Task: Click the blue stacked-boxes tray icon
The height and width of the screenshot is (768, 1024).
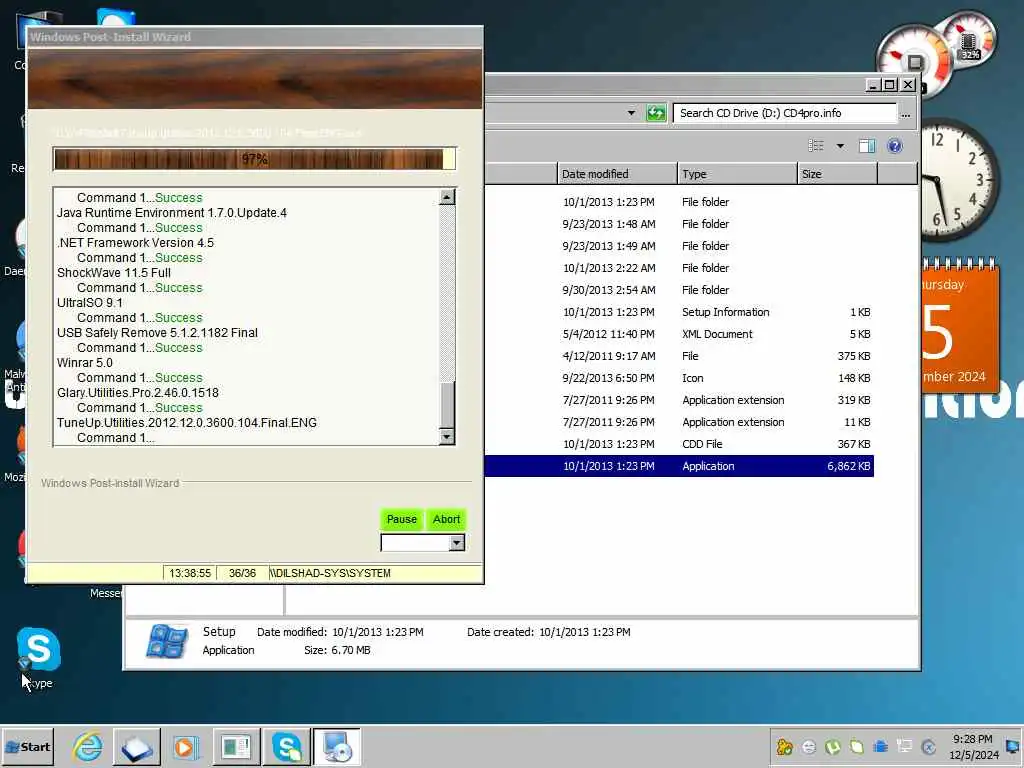Action: pyautogui.click(x=880, y=746)
